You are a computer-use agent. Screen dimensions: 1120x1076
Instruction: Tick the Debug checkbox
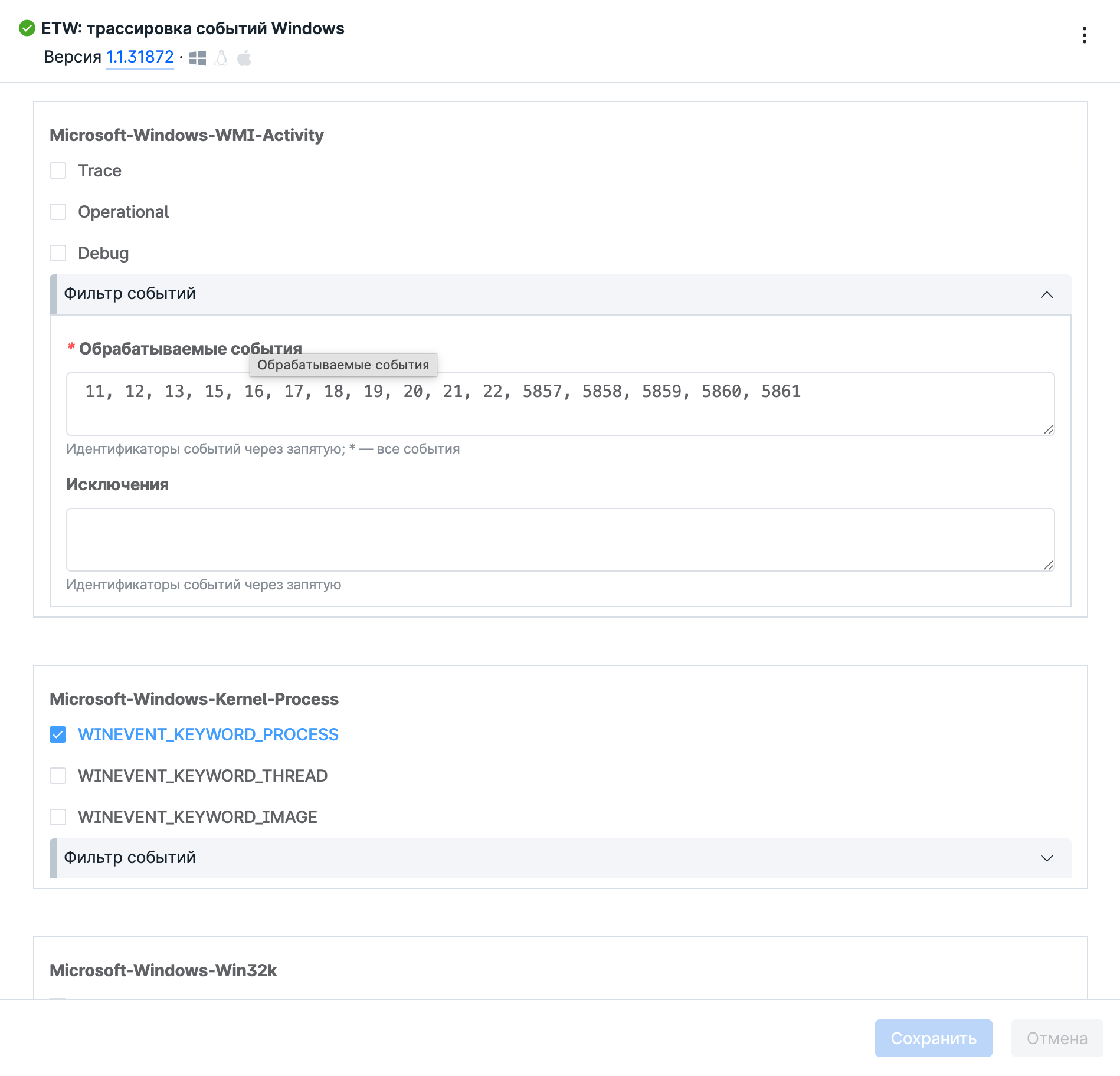point(58,253)
